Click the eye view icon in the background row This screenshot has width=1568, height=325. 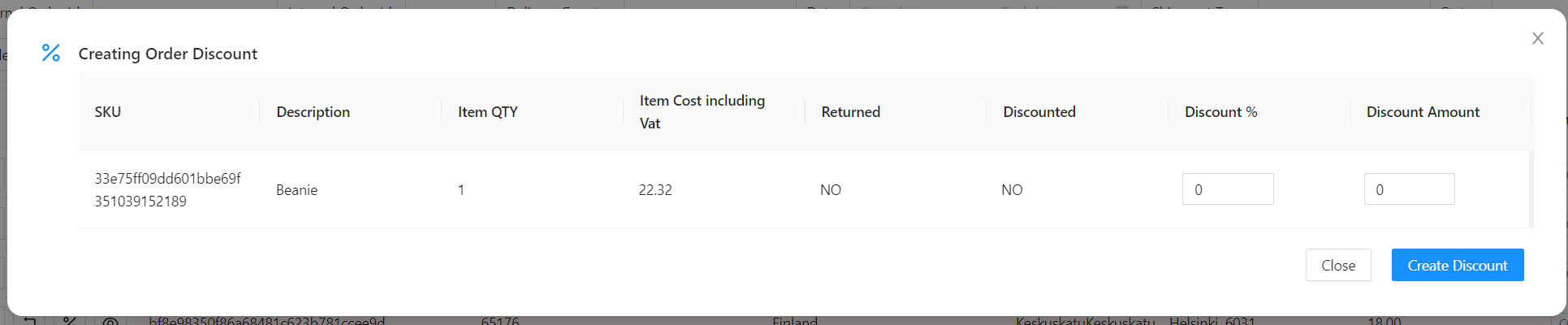tap(110, 322)
